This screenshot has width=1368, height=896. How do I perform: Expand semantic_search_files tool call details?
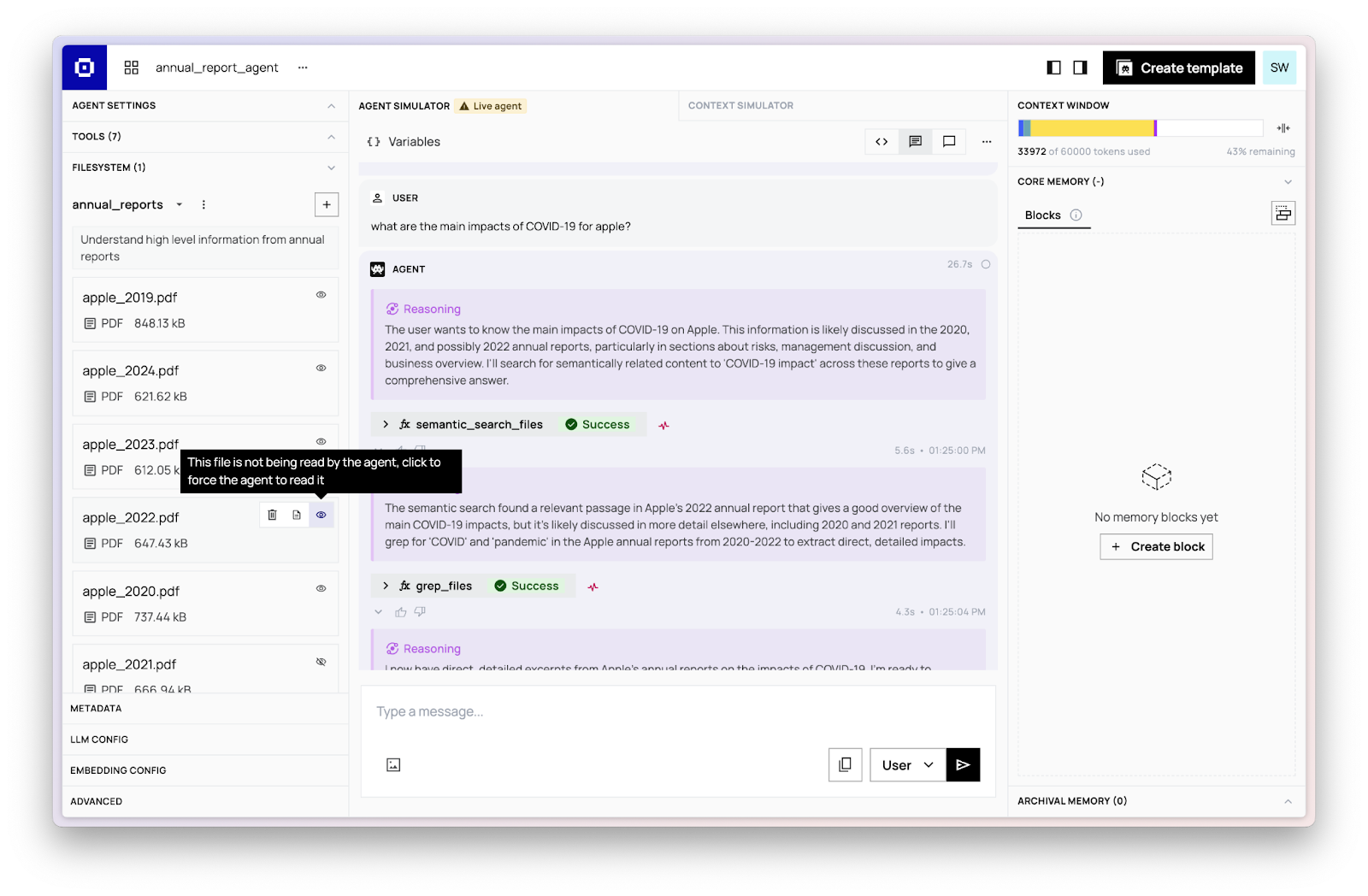[x=386, y=424]
